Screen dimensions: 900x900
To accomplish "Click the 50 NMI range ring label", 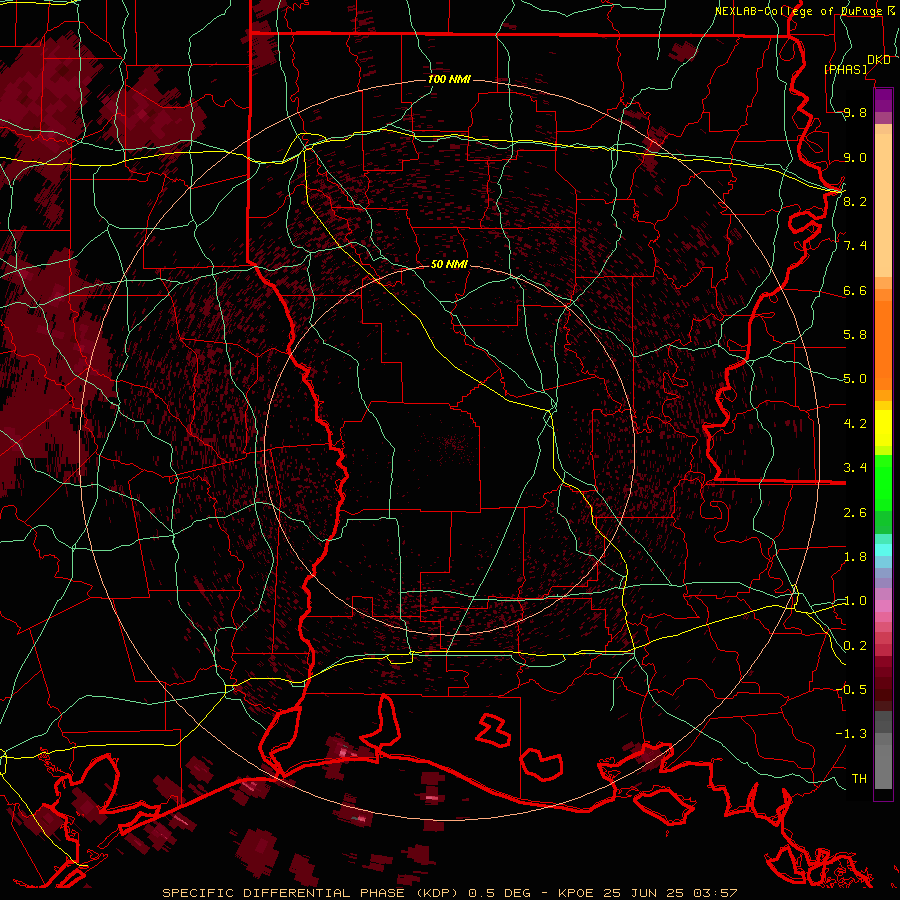I will click(x=449, y=264).
